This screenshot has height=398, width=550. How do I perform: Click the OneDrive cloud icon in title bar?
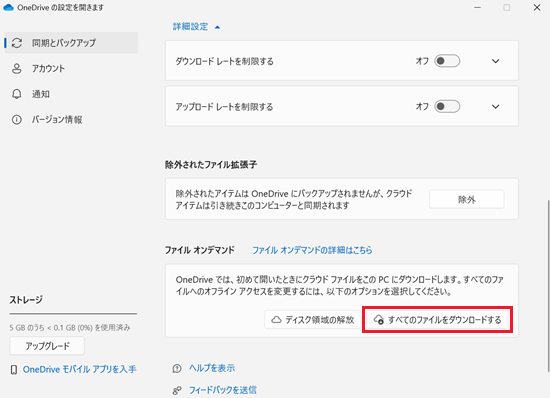[x=8, y=7]
